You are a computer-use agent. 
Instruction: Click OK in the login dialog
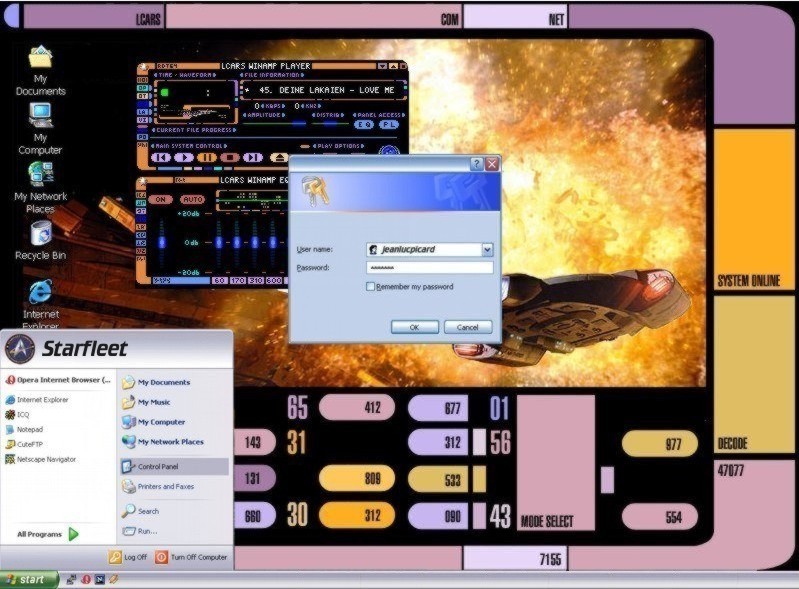(x=414, y=327)
